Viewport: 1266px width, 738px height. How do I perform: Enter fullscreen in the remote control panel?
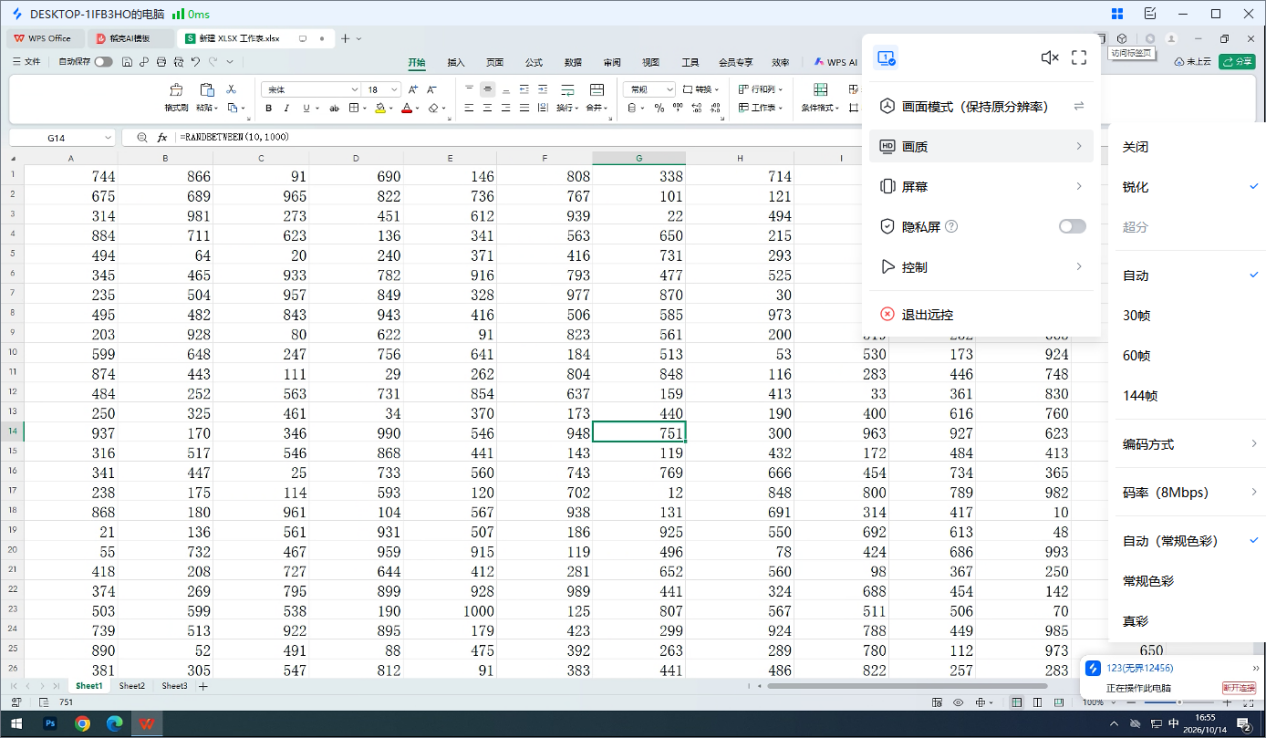click(1079, 58)
